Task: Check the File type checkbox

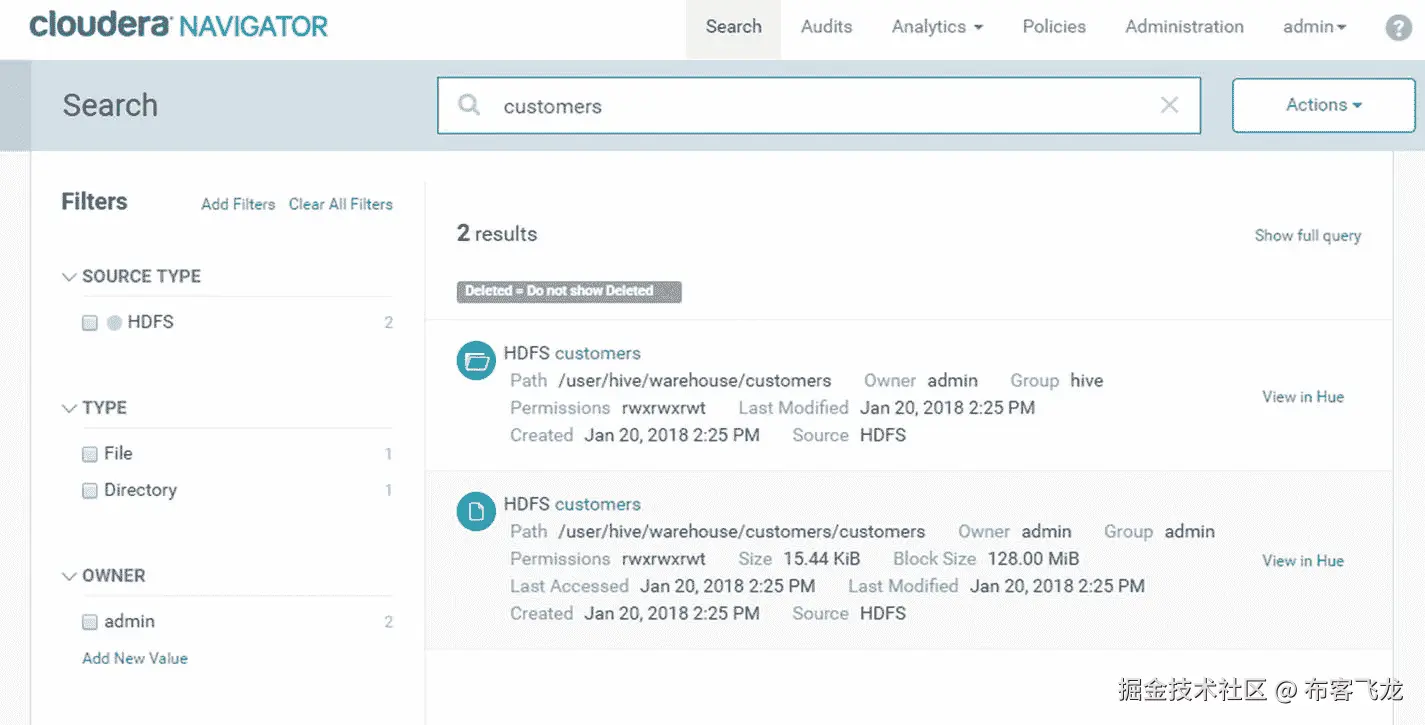Action: (x=90, y=454)
